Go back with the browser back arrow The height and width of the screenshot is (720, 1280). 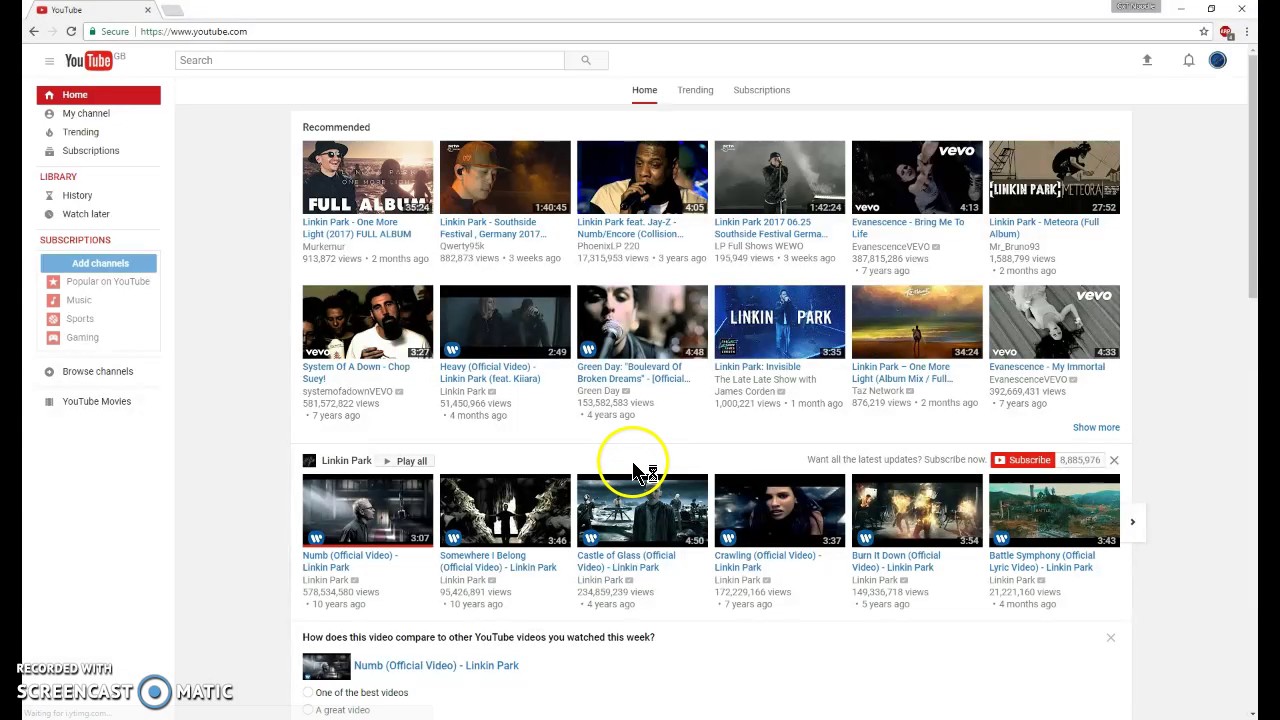pos(34,32)
